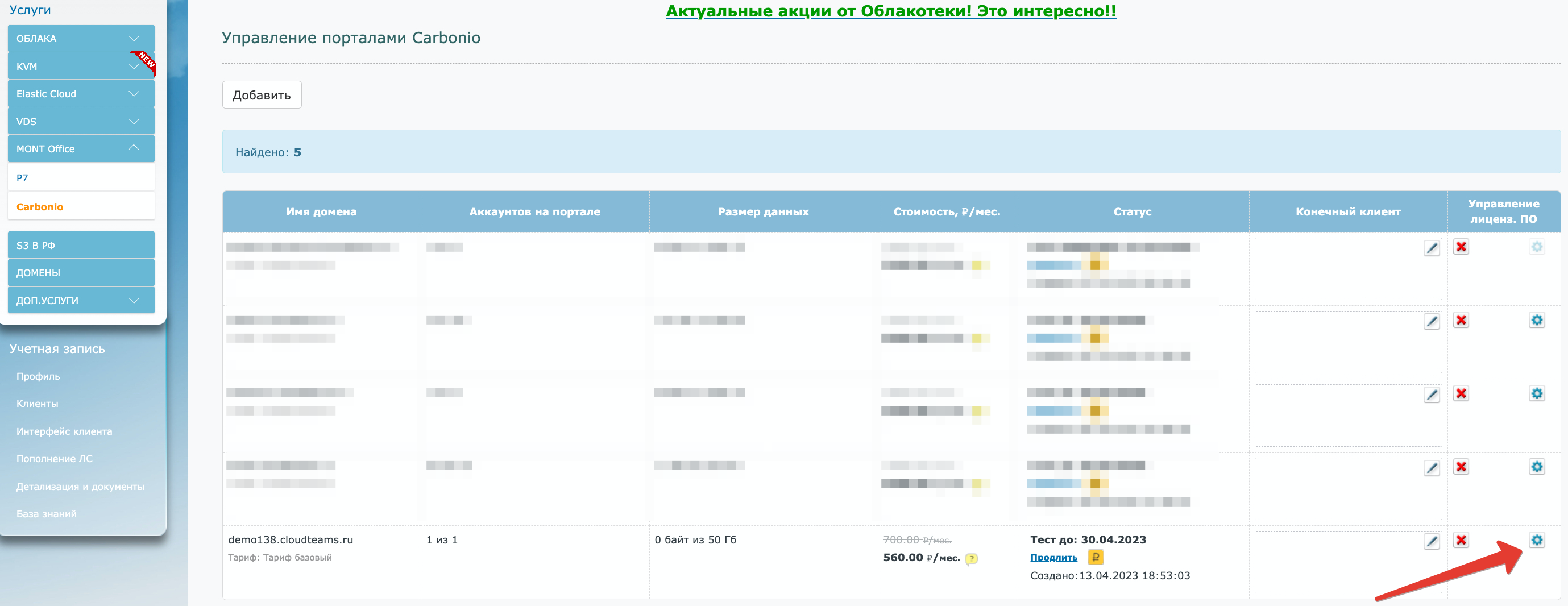The height and width of the screenshot is (606, 1568).
Task: Select the Р7 submenu item
Action: (81, 178)
